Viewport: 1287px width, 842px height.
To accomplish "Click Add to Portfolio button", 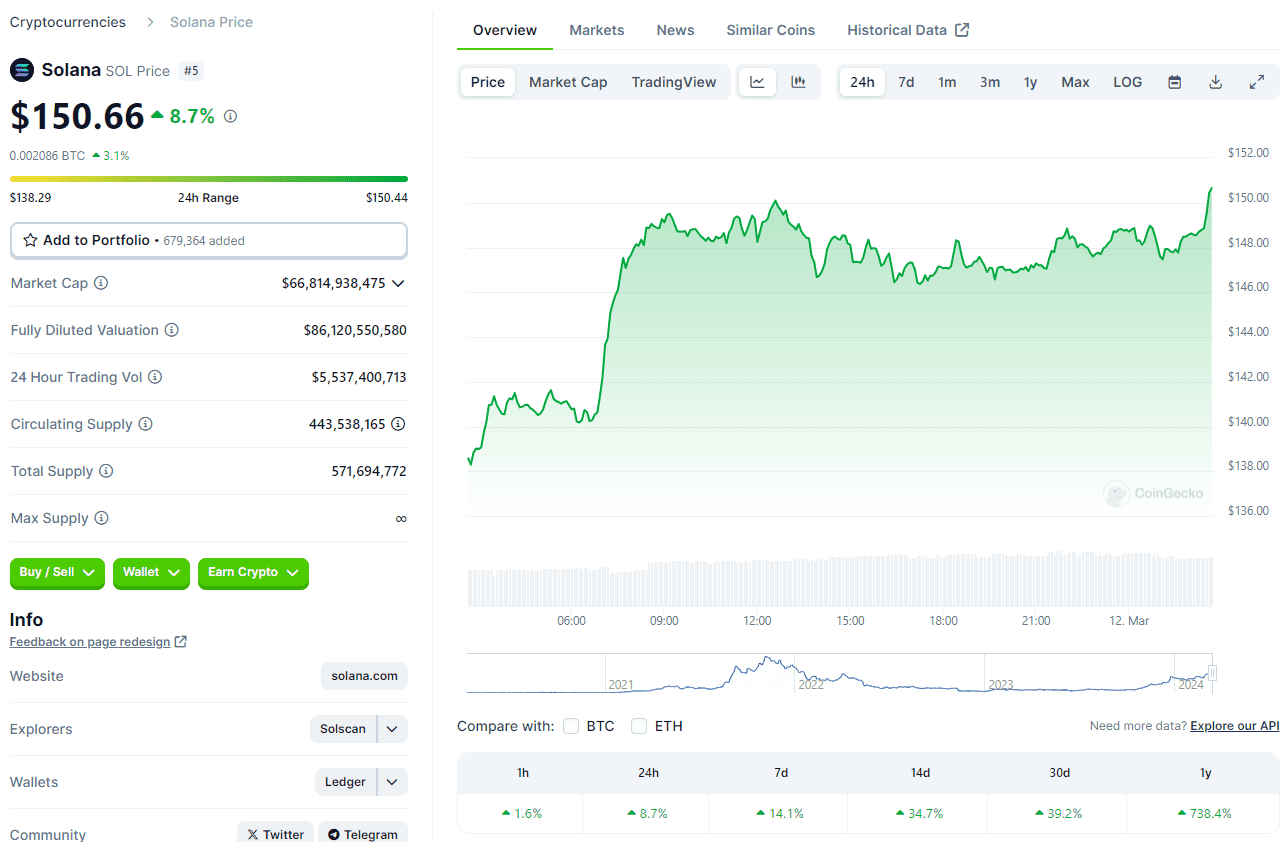I will tap(209, 240).
